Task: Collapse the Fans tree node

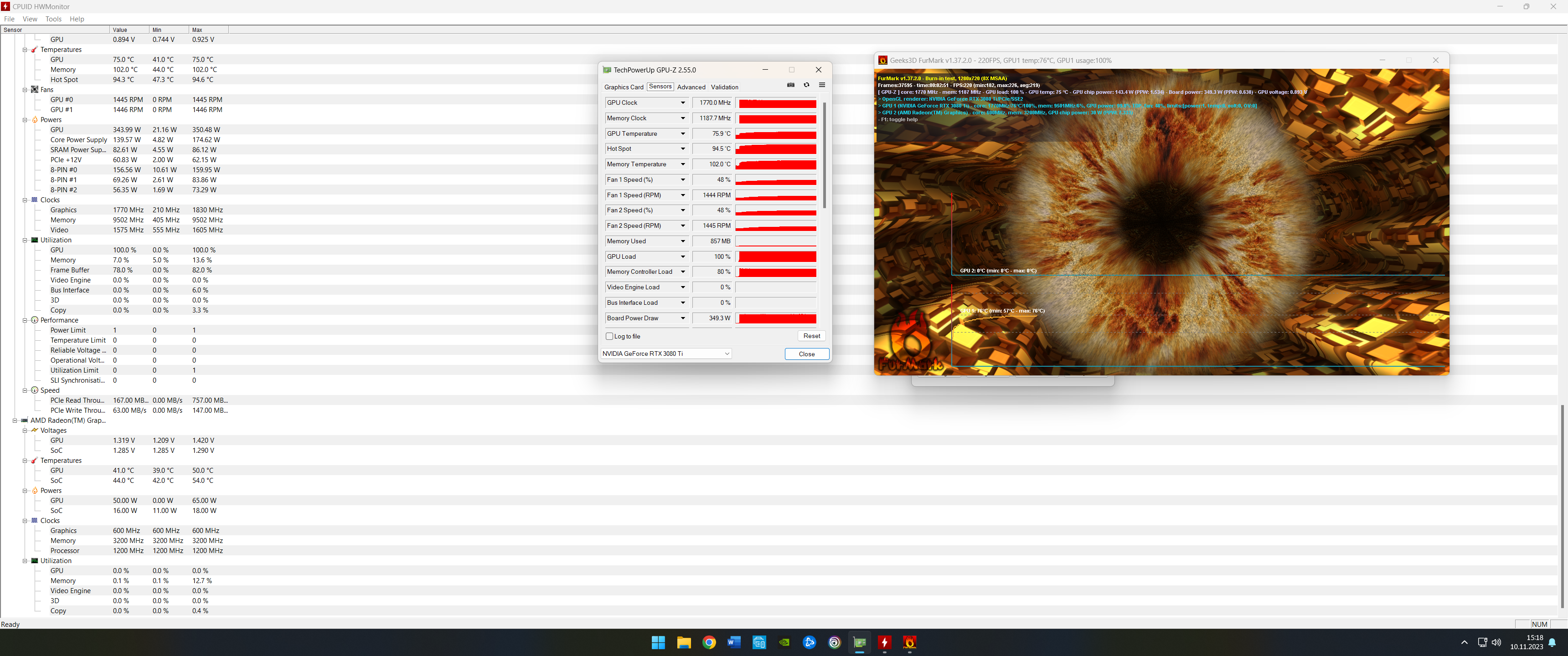Action: pos(25,89)
